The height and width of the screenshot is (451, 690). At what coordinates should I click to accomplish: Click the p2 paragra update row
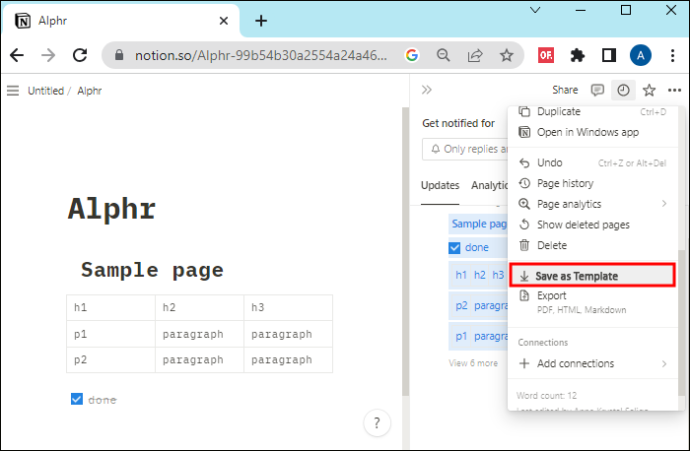(478, 305)
